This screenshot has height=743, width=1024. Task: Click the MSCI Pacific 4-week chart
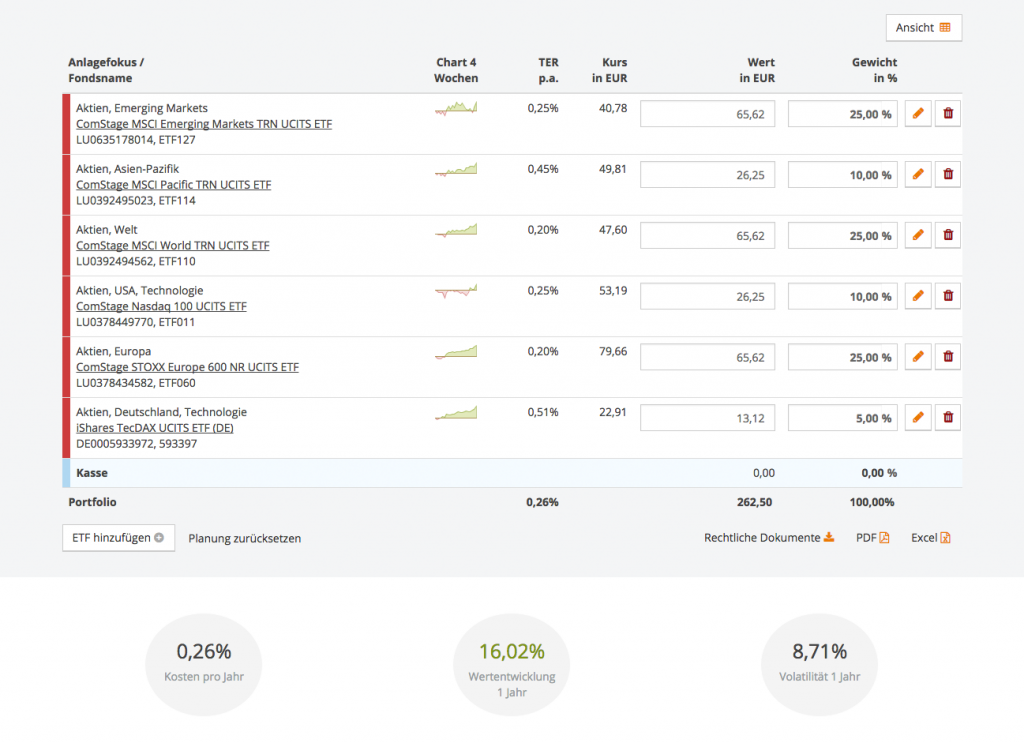click(x=456, y=169)
